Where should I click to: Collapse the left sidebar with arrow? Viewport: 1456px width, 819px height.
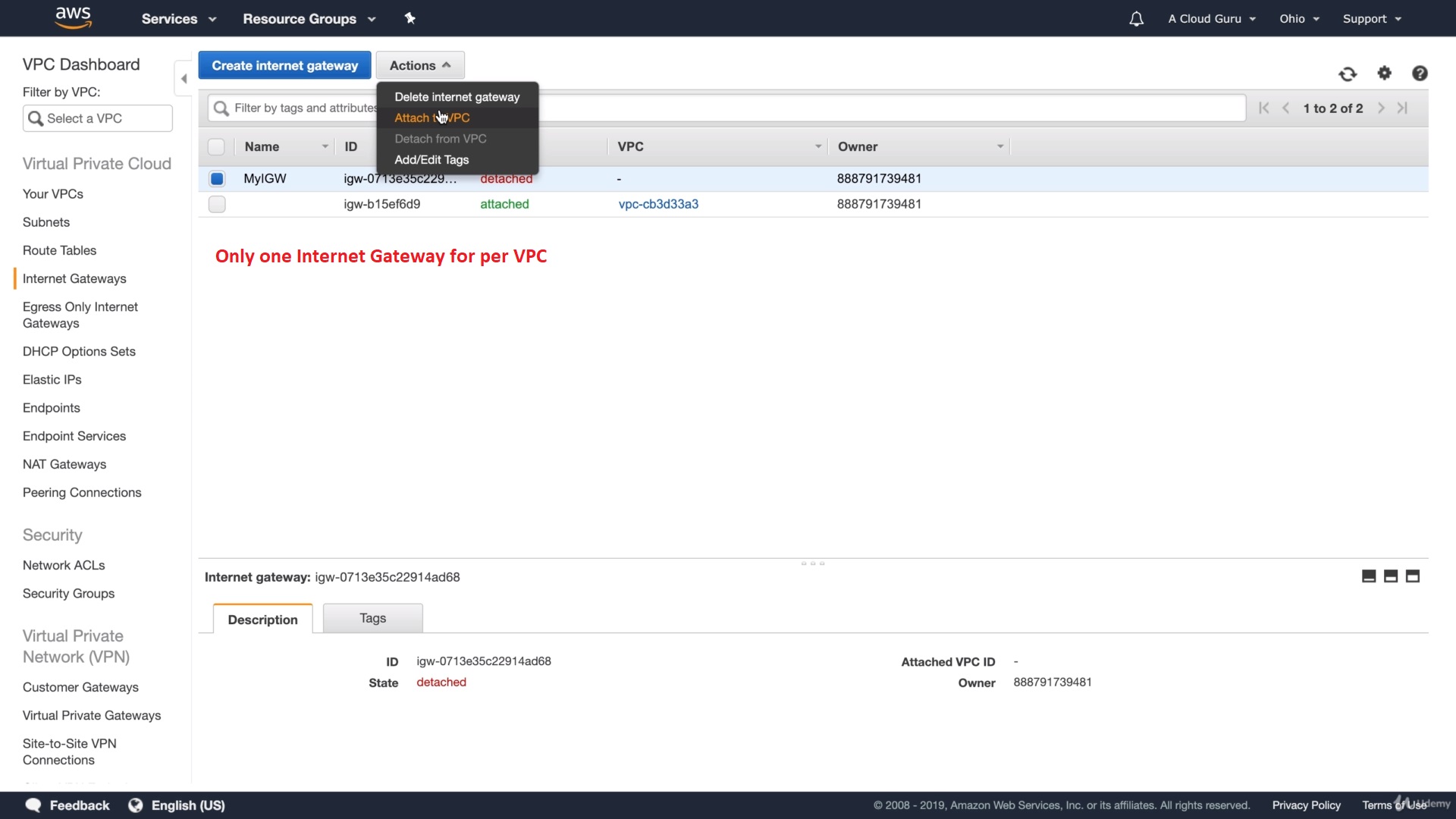click(184, 79)
